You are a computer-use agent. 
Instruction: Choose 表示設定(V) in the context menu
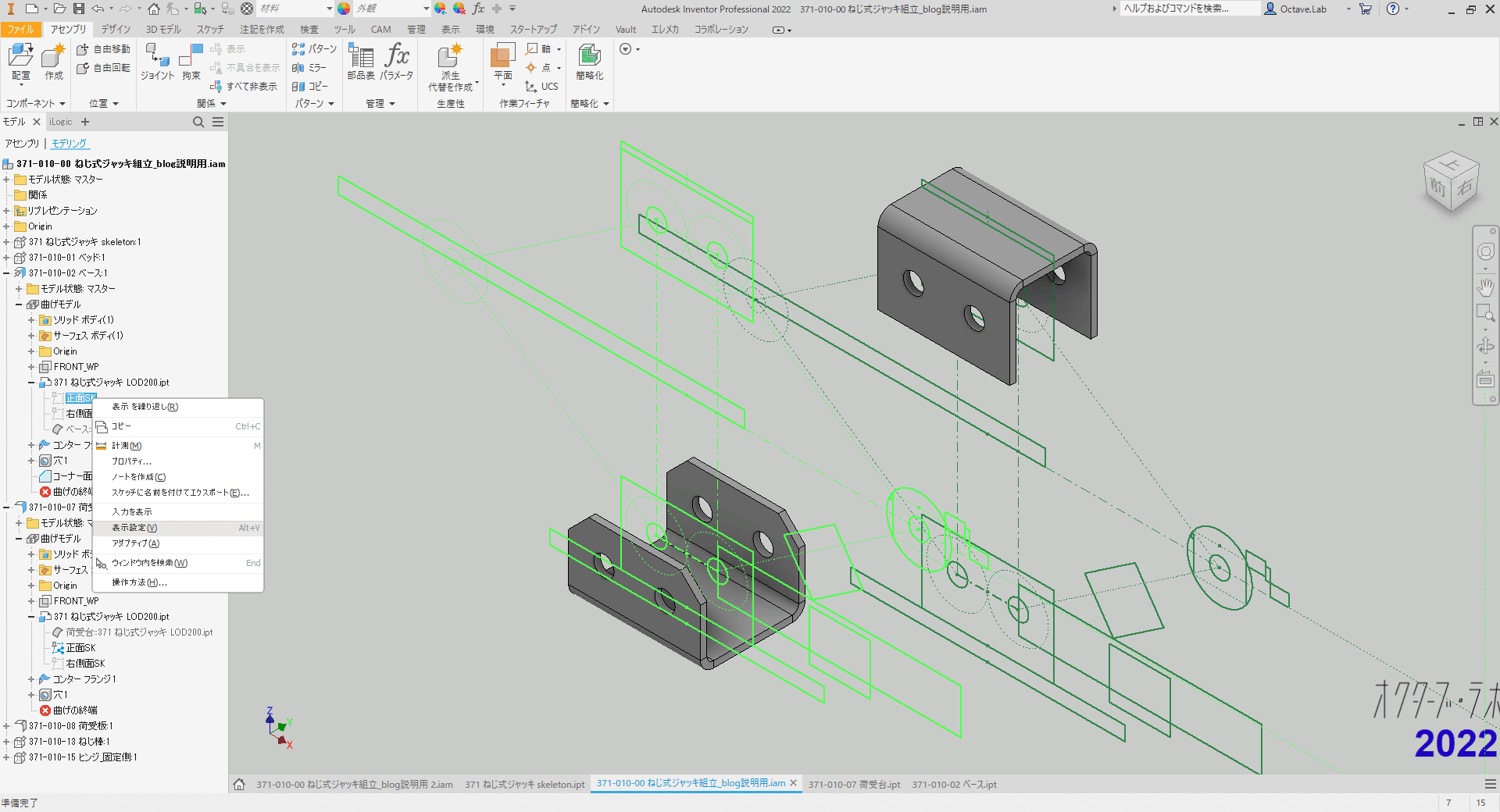(178, 528)
